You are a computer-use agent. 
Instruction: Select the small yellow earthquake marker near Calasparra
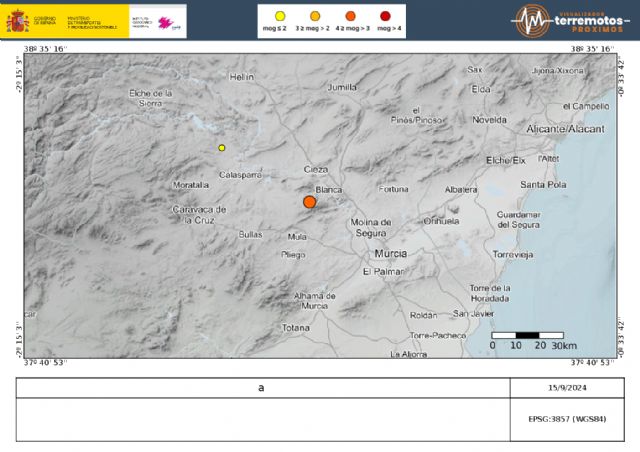(x=222, y=148)
